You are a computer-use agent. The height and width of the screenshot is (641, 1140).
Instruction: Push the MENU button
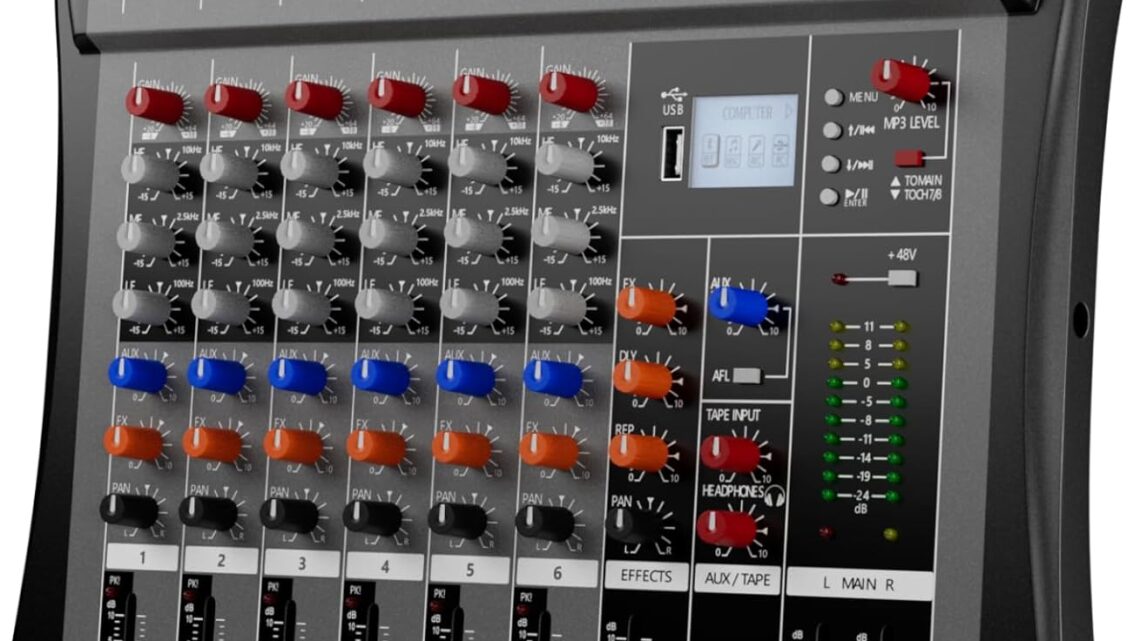coord(833,97)
